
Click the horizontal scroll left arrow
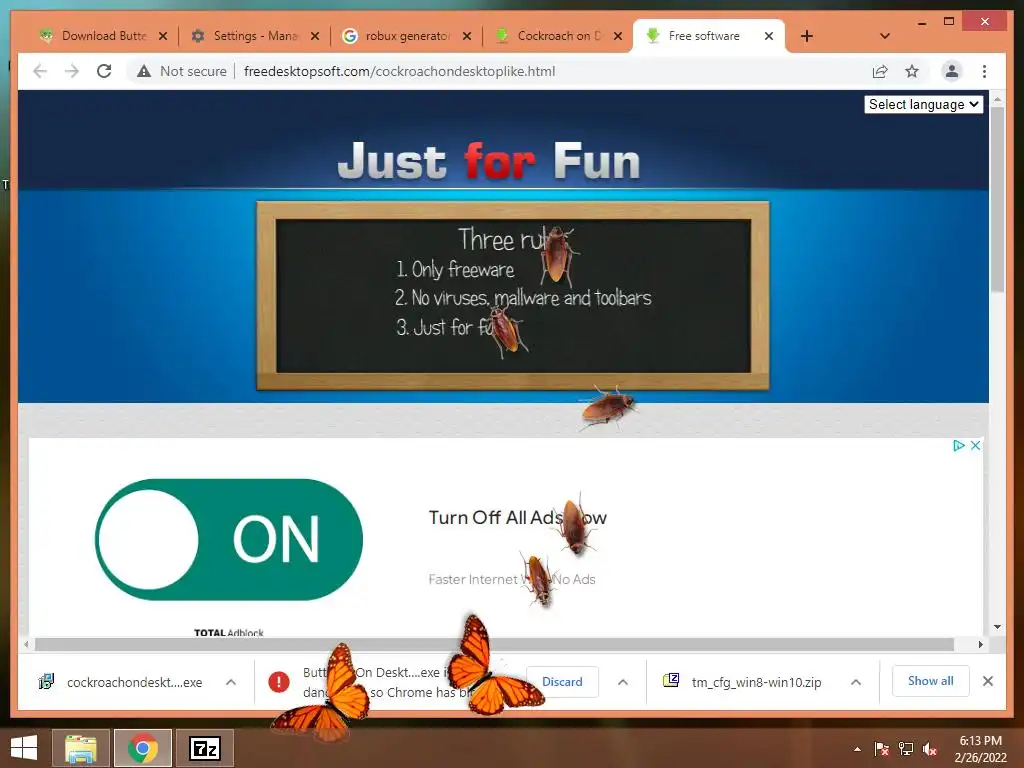coord(26,645)
